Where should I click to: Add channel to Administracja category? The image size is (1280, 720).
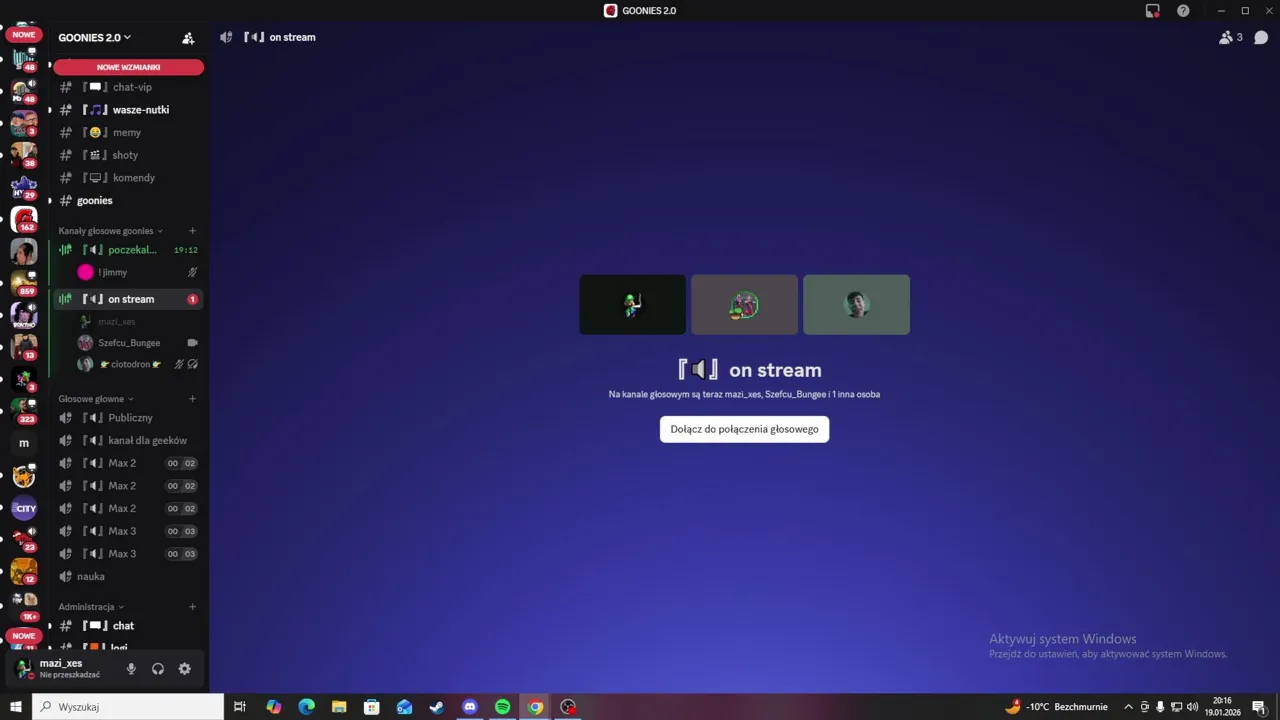click(x=193, y=607)
